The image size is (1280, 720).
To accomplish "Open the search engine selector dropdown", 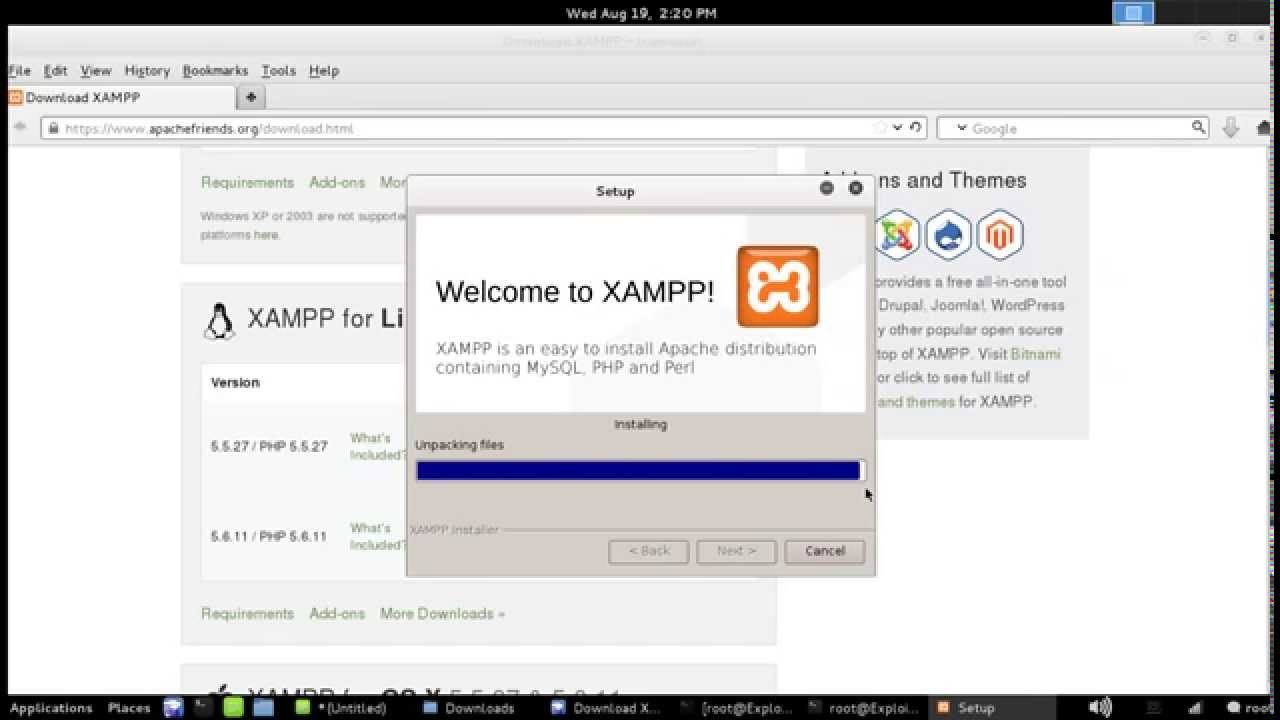I will (962, 128).
